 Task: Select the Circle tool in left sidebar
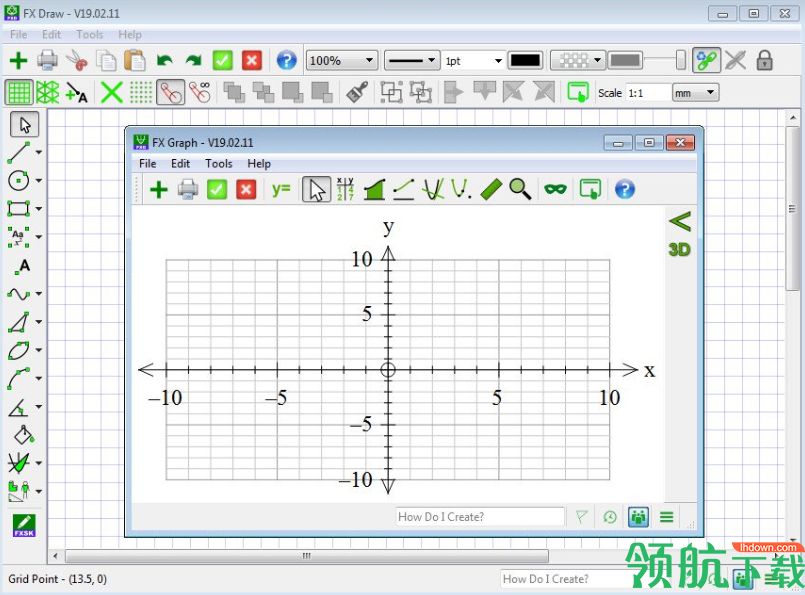(18, 180)
